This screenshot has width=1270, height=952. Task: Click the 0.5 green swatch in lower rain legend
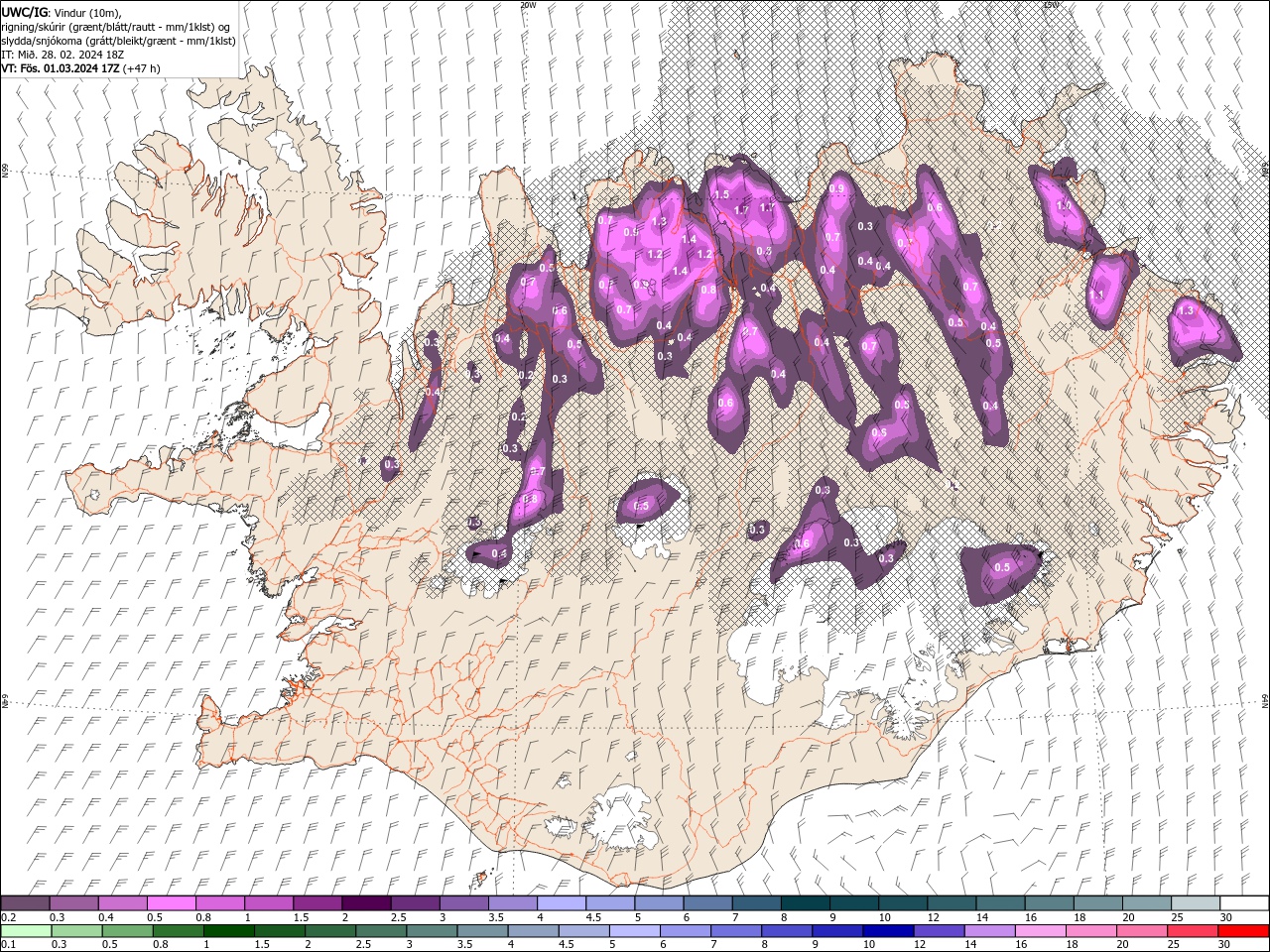[126, 931]
